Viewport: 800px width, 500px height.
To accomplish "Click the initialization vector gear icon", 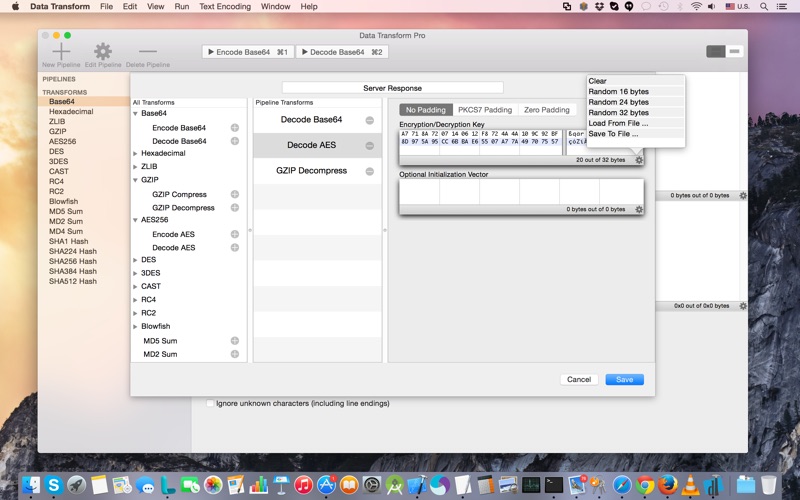I will coord(639,209).
